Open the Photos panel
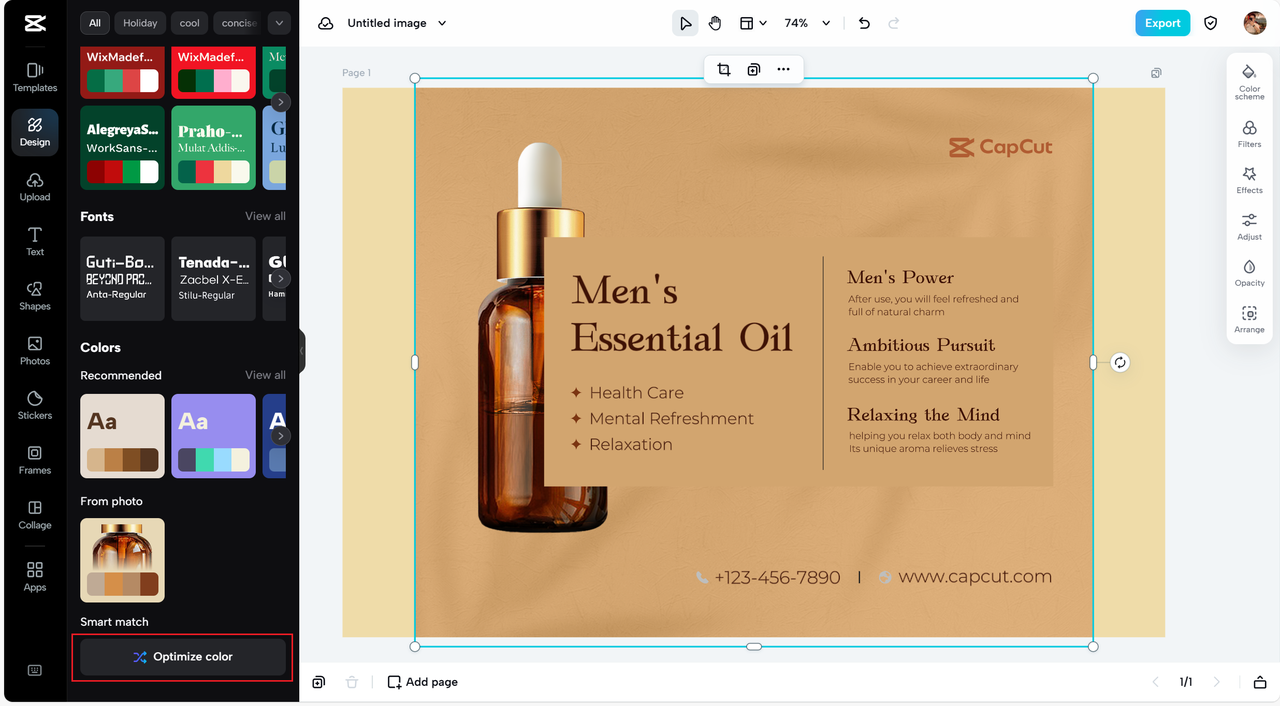This screenshot has height=706, width=1280. [x=35, y=351]
